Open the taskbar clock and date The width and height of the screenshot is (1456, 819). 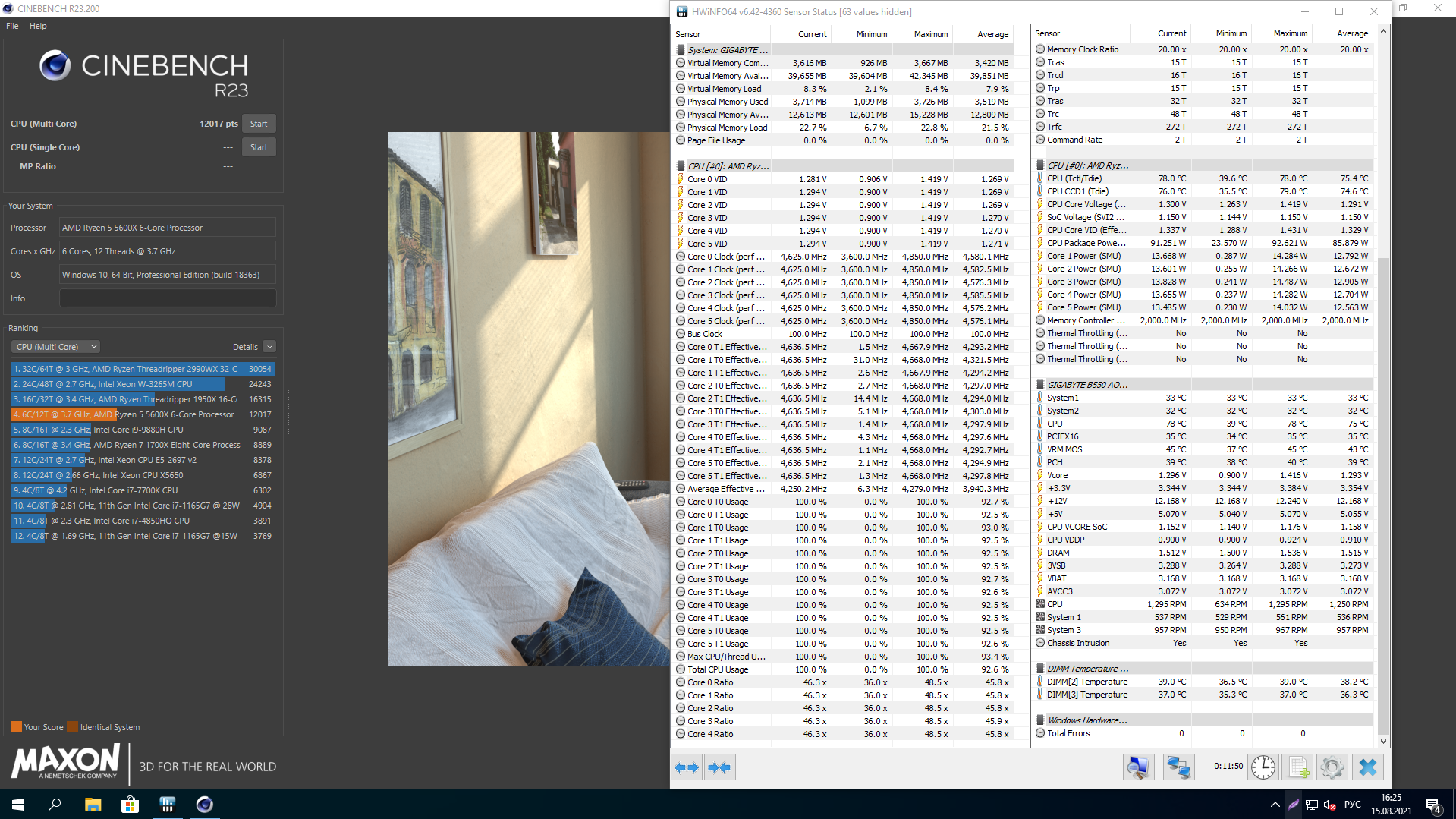click(1391, 805)
